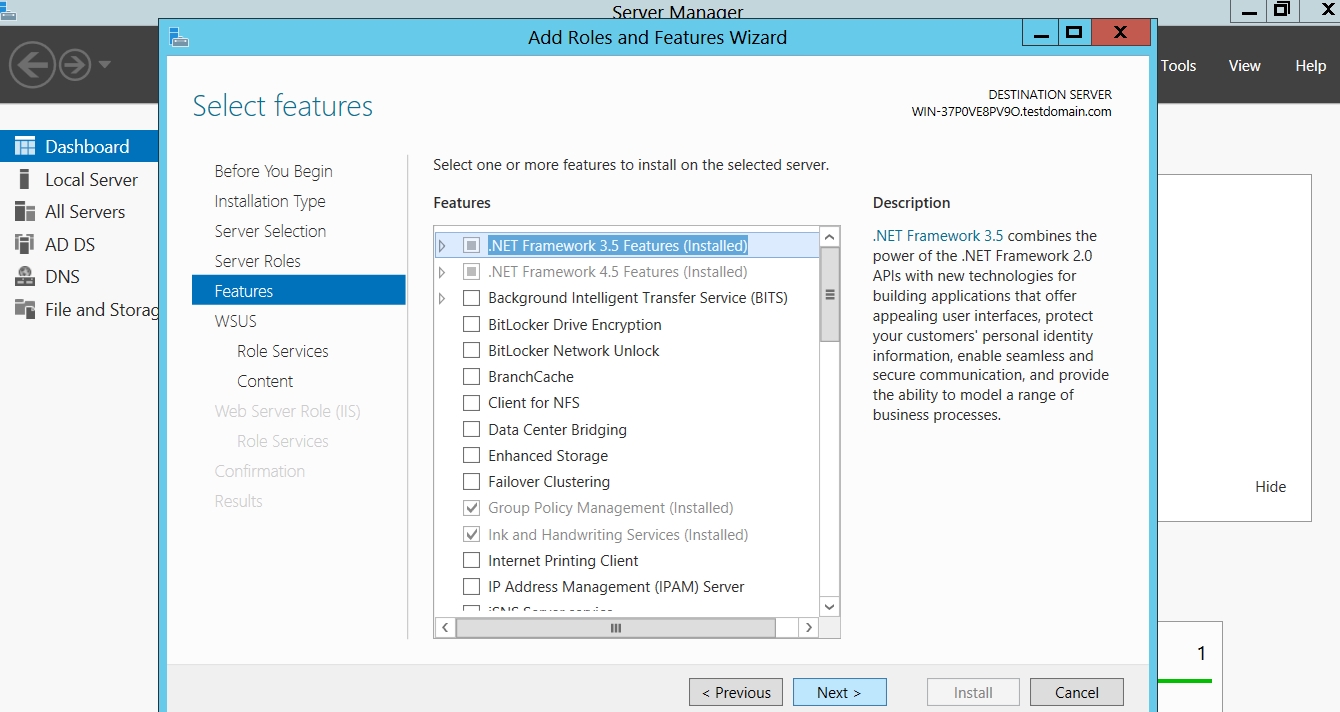Click the wizard title bar icon
The width and height of the screenshot is (1340, 712).
[179, 37]
